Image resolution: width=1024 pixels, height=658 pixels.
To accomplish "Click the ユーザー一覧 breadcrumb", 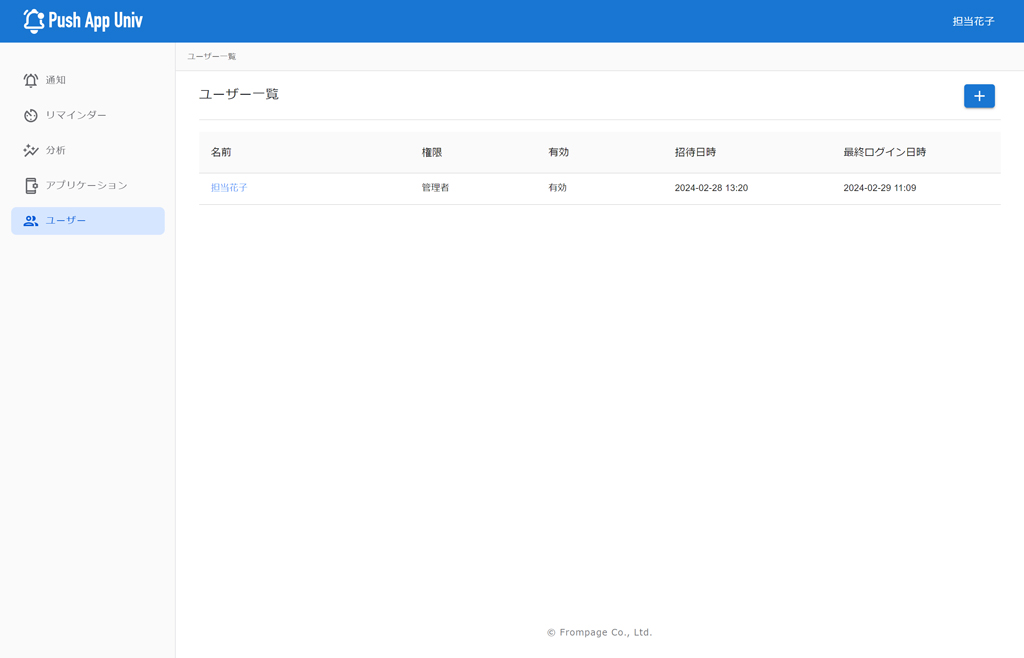I will click(212, 57).
